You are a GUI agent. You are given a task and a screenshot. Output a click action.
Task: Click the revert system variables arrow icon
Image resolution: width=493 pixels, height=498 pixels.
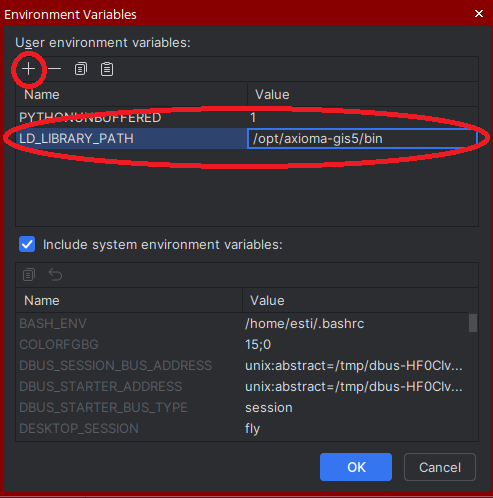(55, 275)
